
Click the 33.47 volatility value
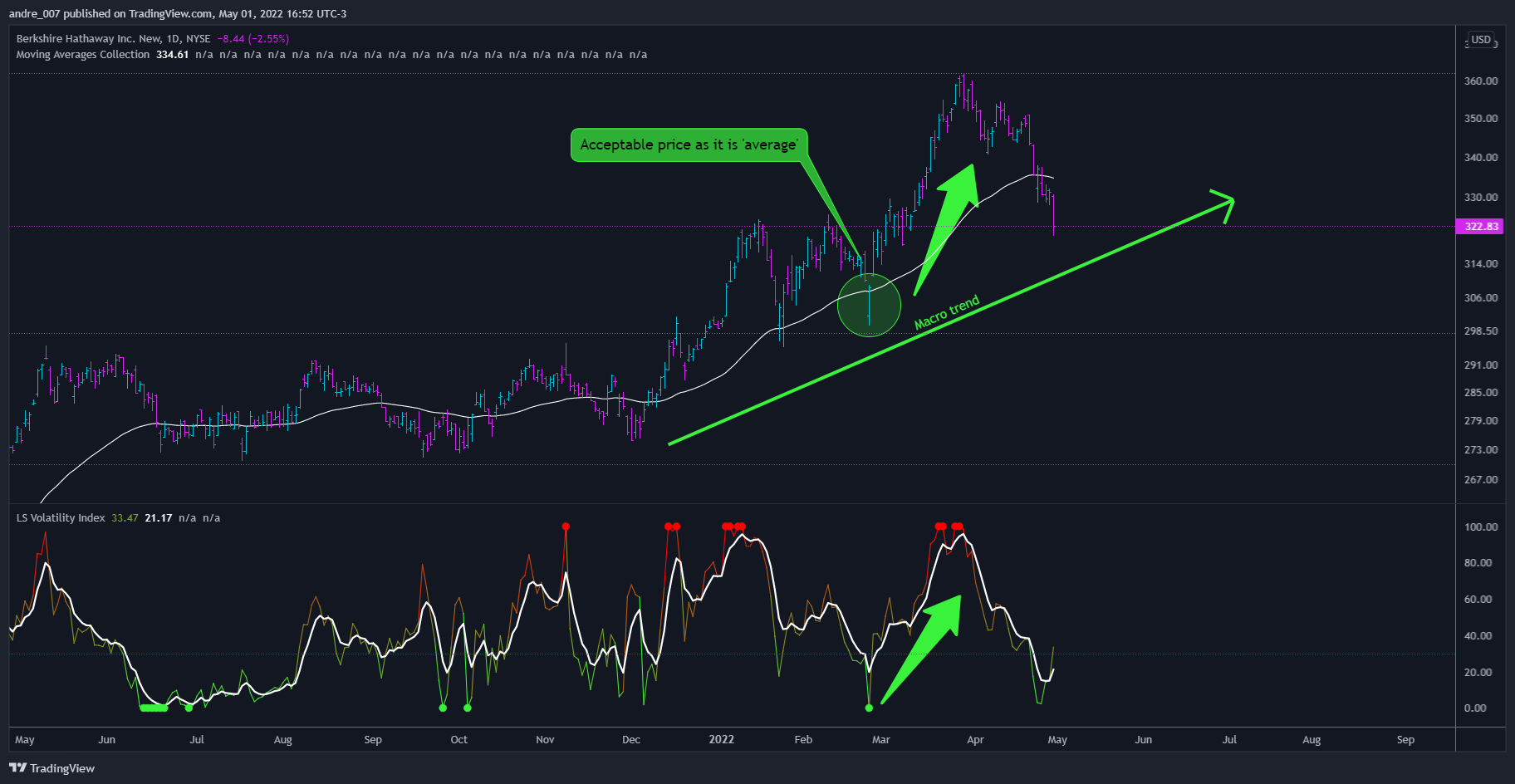click(125, 518)
